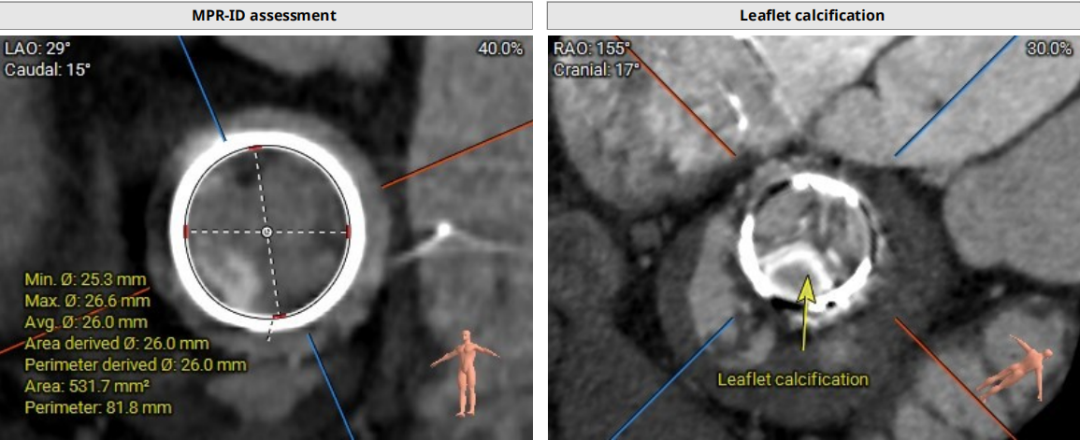
Task: Grab the left red handle of the ellipse
Action: coord(186,231)
